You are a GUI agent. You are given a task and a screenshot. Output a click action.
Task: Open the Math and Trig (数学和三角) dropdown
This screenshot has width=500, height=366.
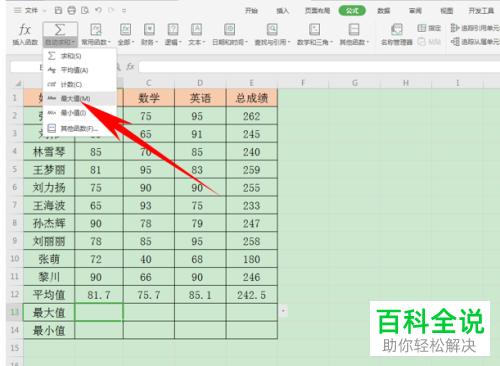315,42
